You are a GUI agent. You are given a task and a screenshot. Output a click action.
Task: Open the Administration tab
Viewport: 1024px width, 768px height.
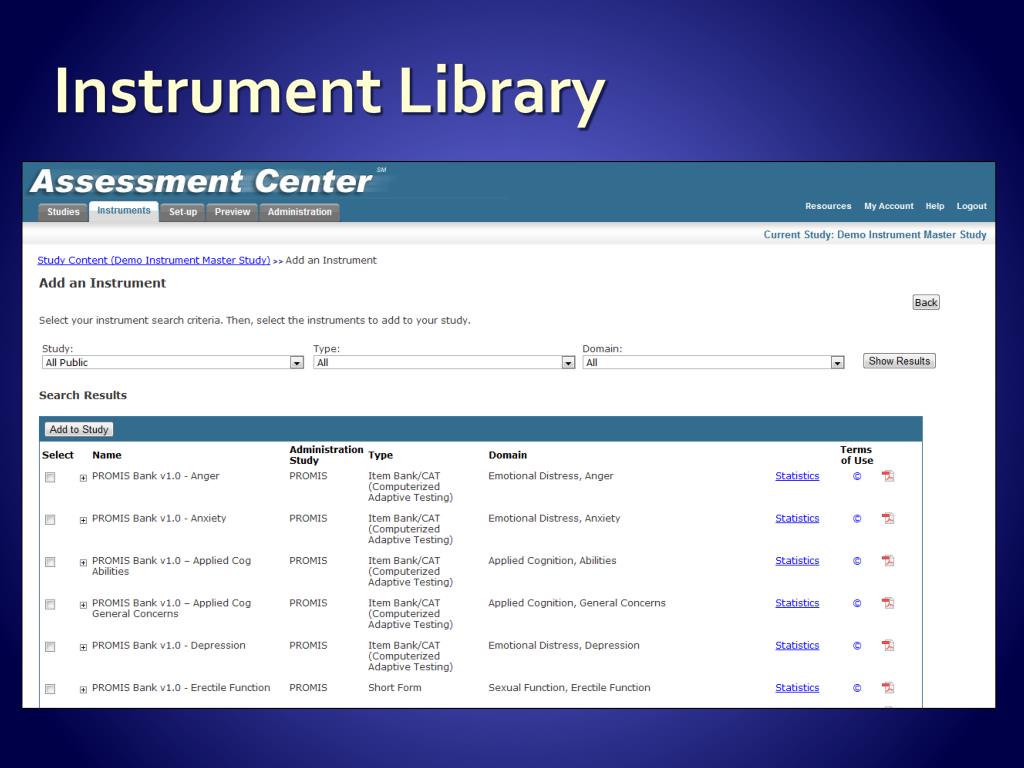coord(300,212)
